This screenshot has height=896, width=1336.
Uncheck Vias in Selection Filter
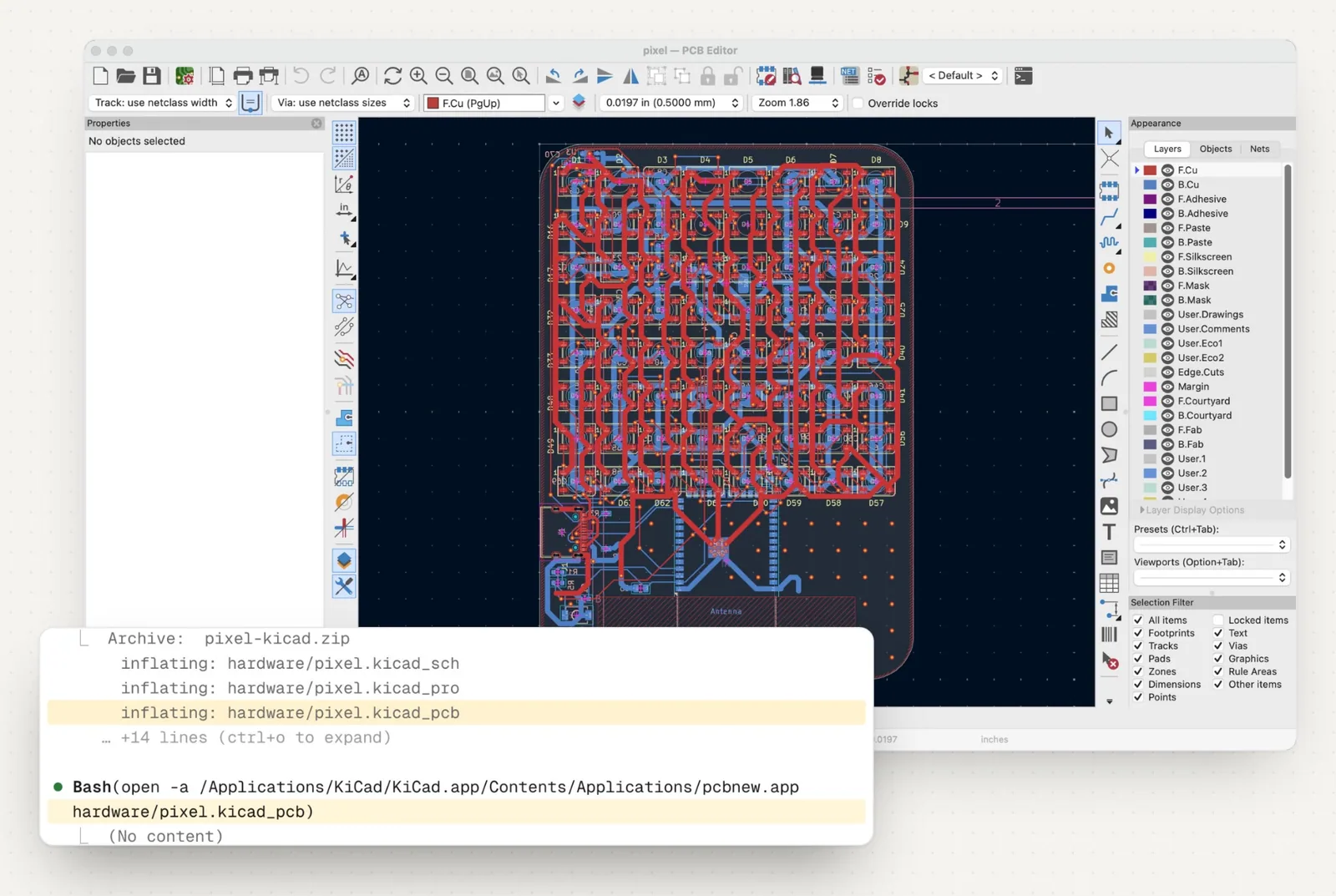pos(1218,645)
